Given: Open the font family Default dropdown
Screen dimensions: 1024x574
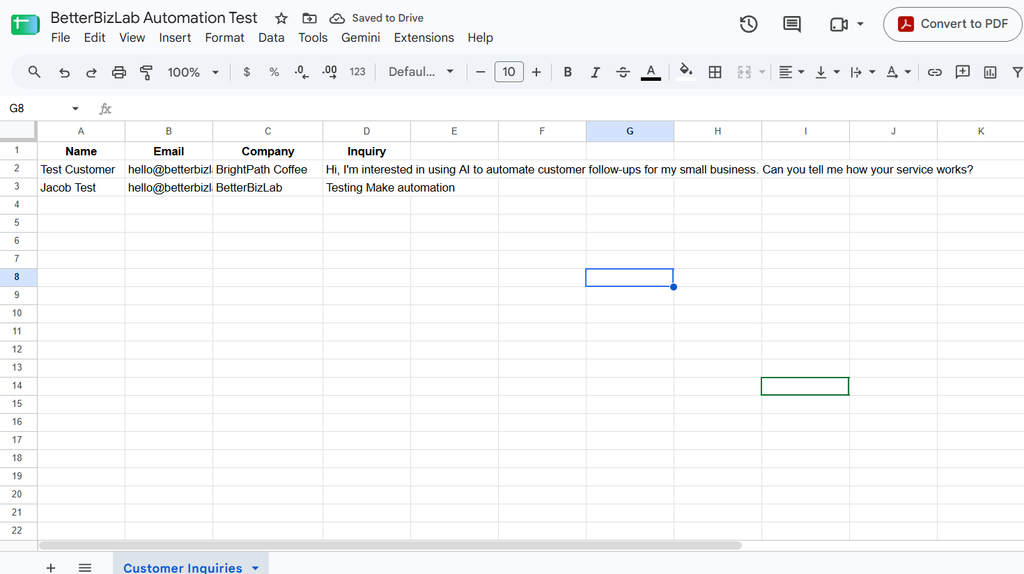Looking at the screenshot, I should [421, 72].
